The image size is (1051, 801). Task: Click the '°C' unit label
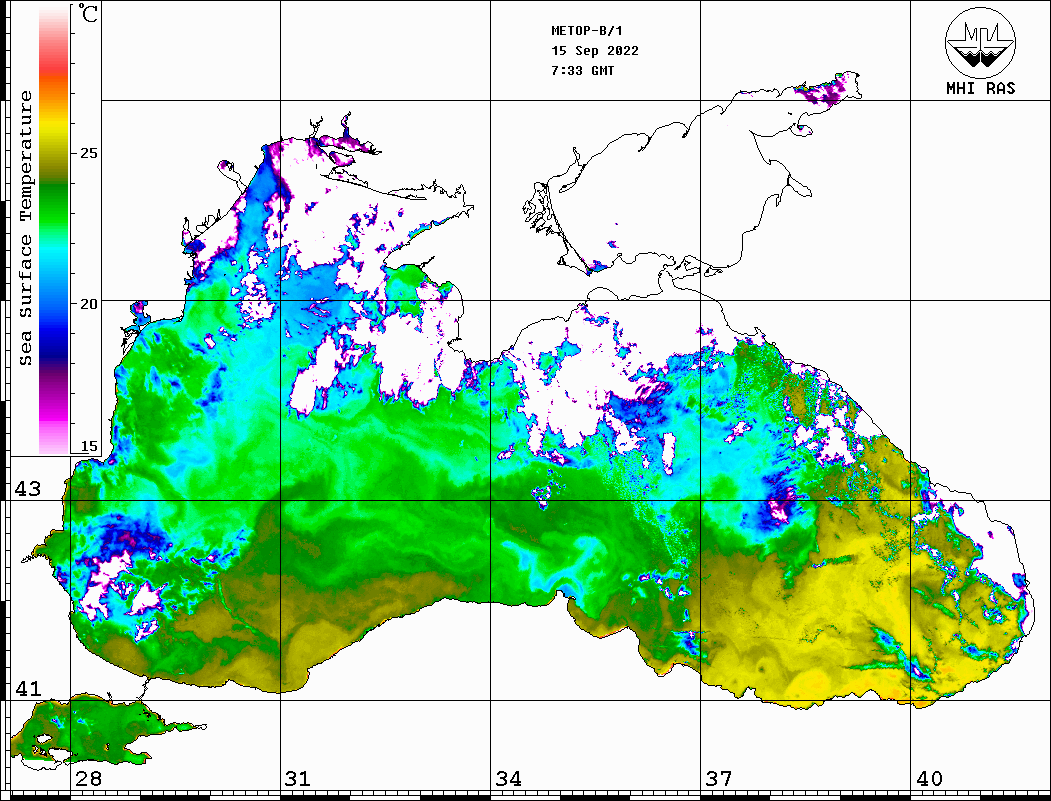tap(88, 13)
